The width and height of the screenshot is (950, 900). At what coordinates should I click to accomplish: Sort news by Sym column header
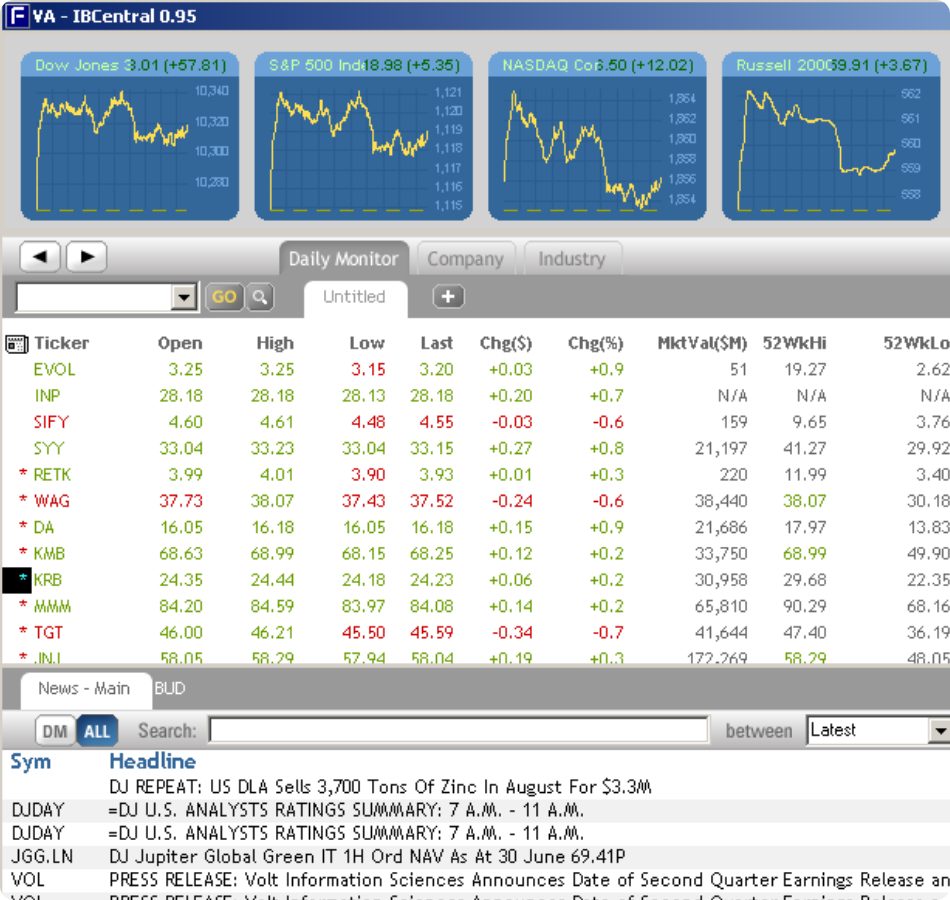[x=30, y=762]
